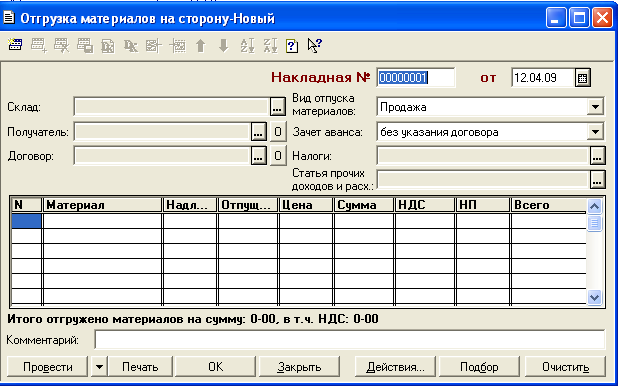Click the Всего column header
618x386 pixels.
549,205
